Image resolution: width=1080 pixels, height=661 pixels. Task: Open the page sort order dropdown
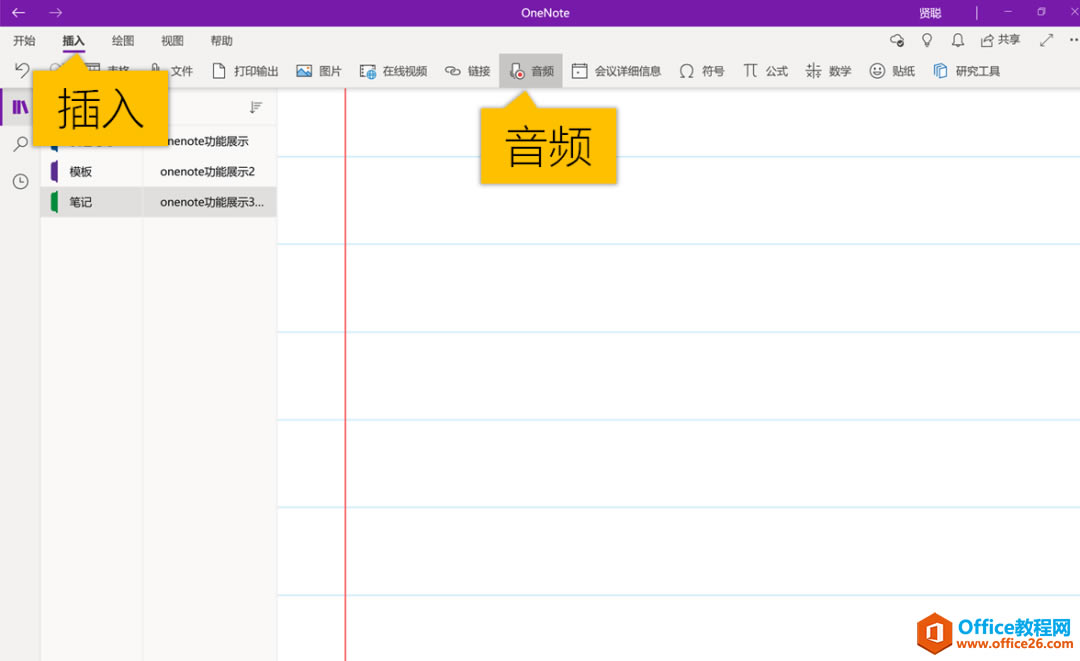pos(256,106)
